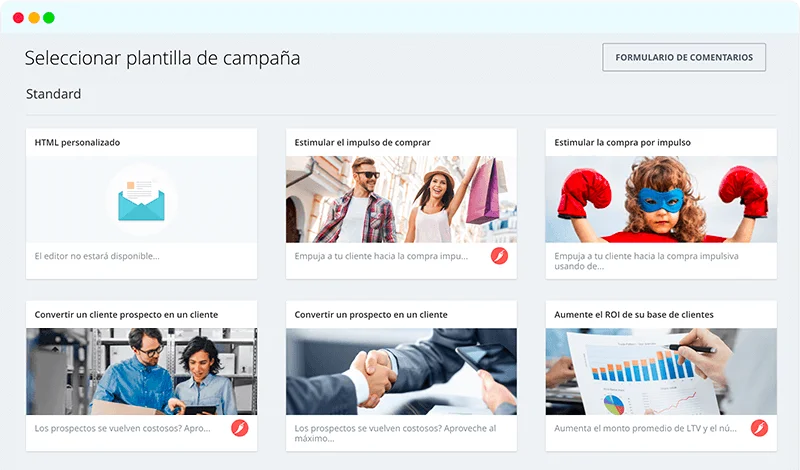Select the envelope icon in HTML personalizado
This screenshot has width=800, height=470.
(141, 200)
